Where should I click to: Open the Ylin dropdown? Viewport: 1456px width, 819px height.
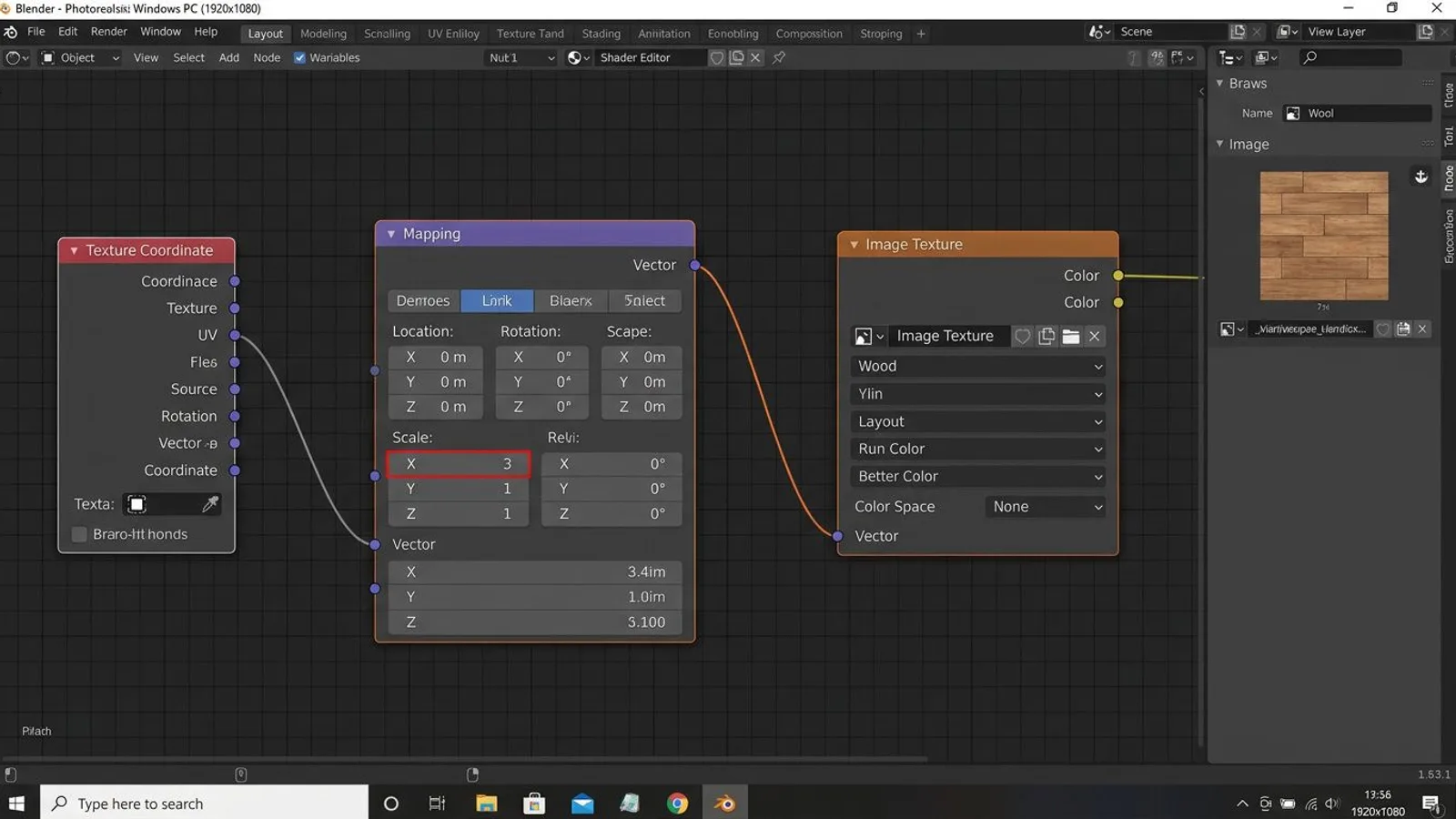click(x=978, y=394)
